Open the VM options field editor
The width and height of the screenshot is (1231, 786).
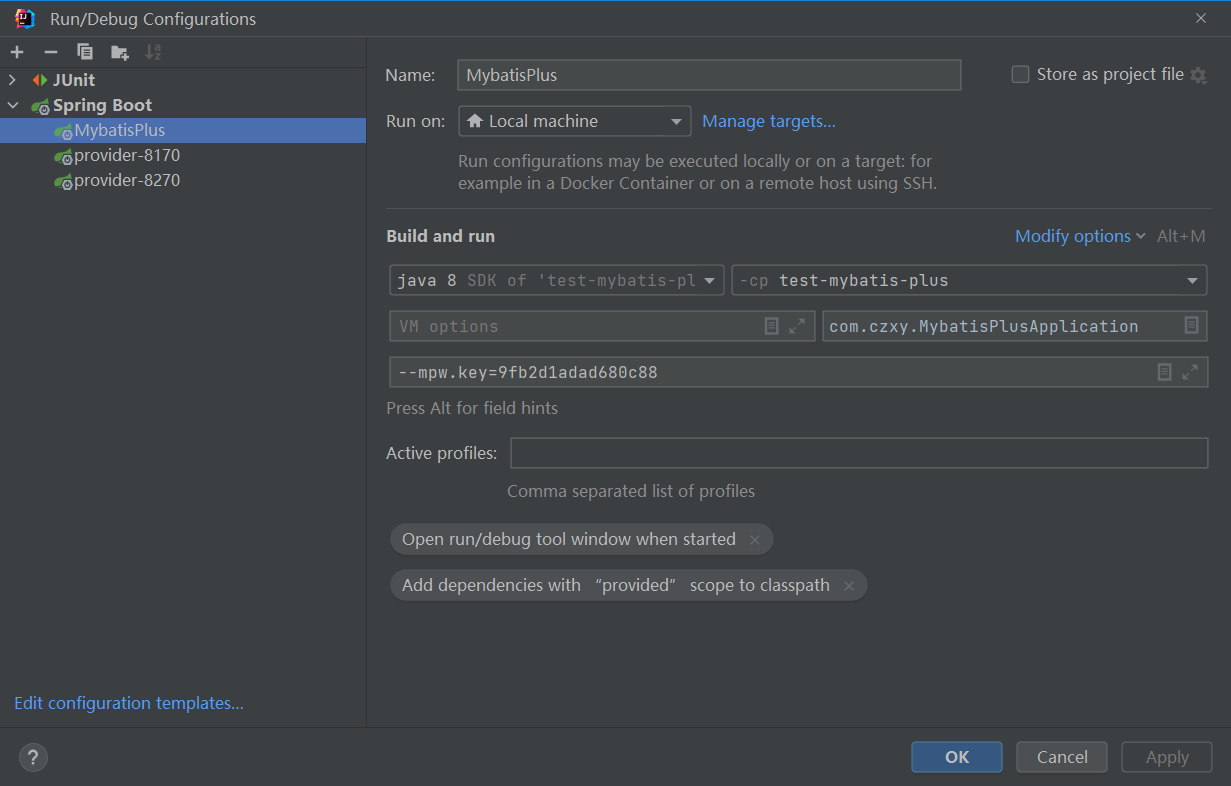[x=771, y=326]
